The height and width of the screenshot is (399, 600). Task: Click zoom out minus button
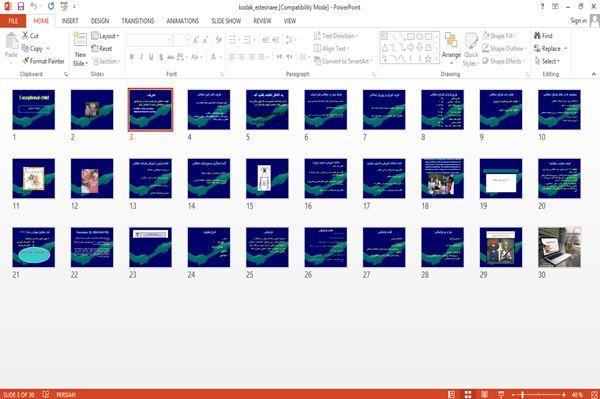click(x=514, y=394)
